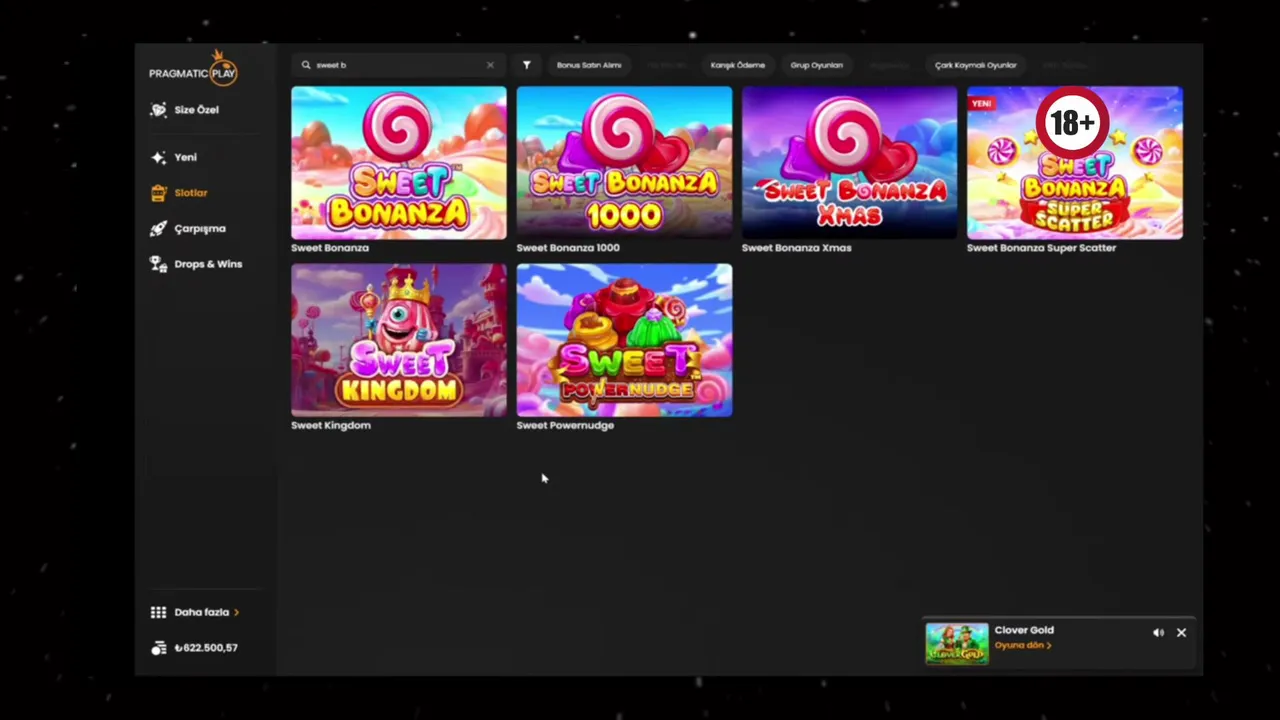Viewport: 1280px width, 720px height.
Task: Open the Sweet Bonanza 1000 game thumbnail
Action: pyautogui.click(x=624, y=163)
